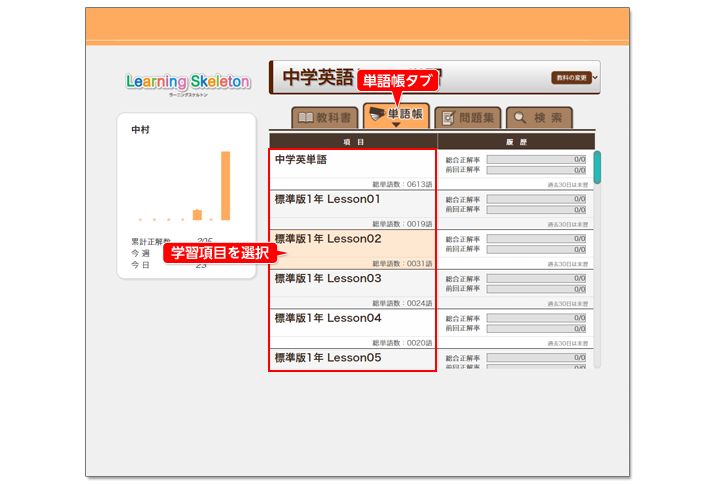Click the open book icon on 教科書 tab
The width and height of the screenshot is (715, 484).
click(x=306, y=118)
